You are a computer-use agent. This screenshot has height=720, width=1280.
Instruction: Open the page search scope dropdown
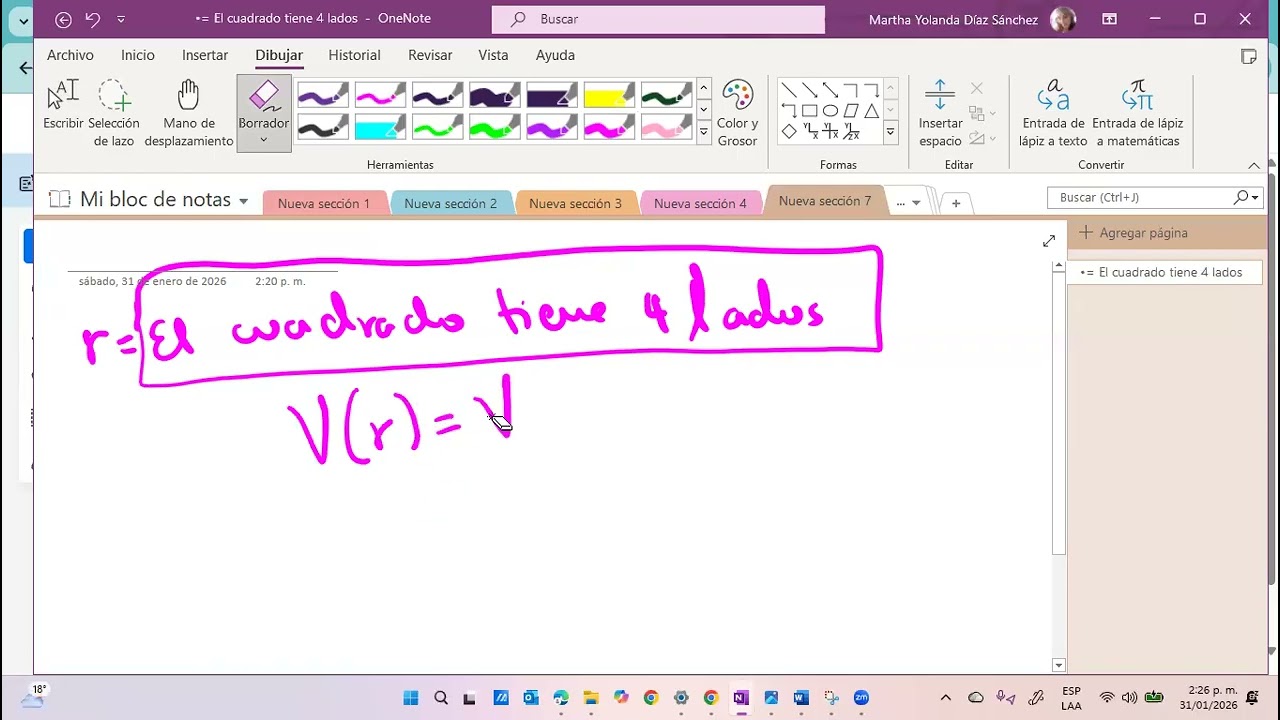(x=1256, y=198)
